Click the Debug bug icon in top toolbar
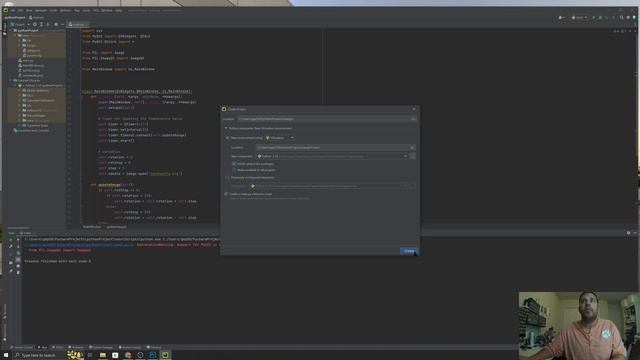The height and width of the screenshot is (360, 640). tap(600, 18)
